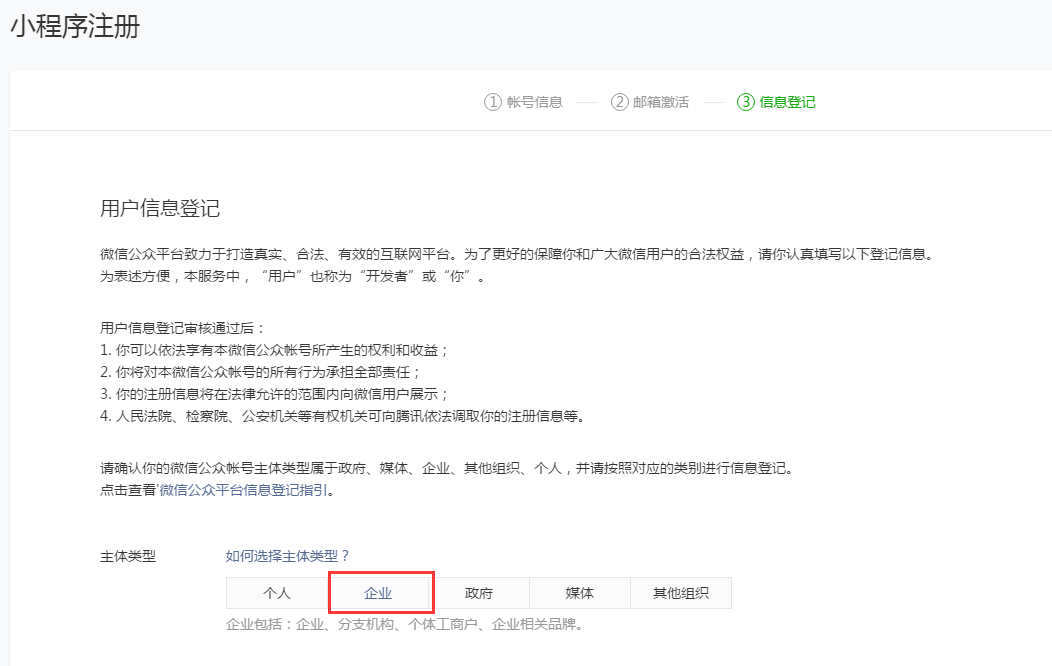Viewport: 1052px width, 666px height.
Task: Open the 微信公众平台信息登记指引 link
Action: [x=244, y=490]
